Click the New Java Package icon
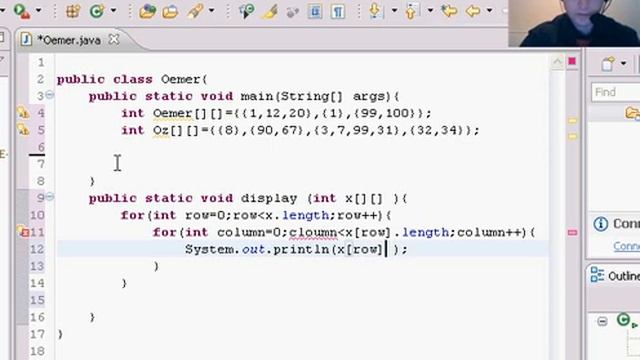Image resolution: width=640 pixels, height=360 pixels. (x=73, y=11)
